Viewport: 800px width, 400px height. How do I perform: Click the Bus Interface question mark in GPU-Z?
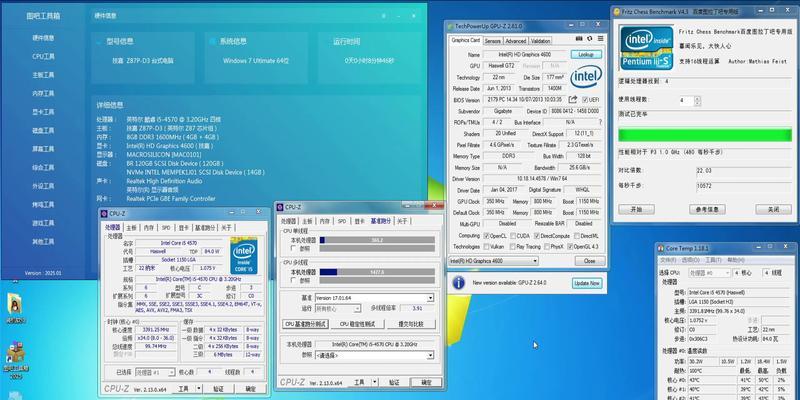coord(600,122)
